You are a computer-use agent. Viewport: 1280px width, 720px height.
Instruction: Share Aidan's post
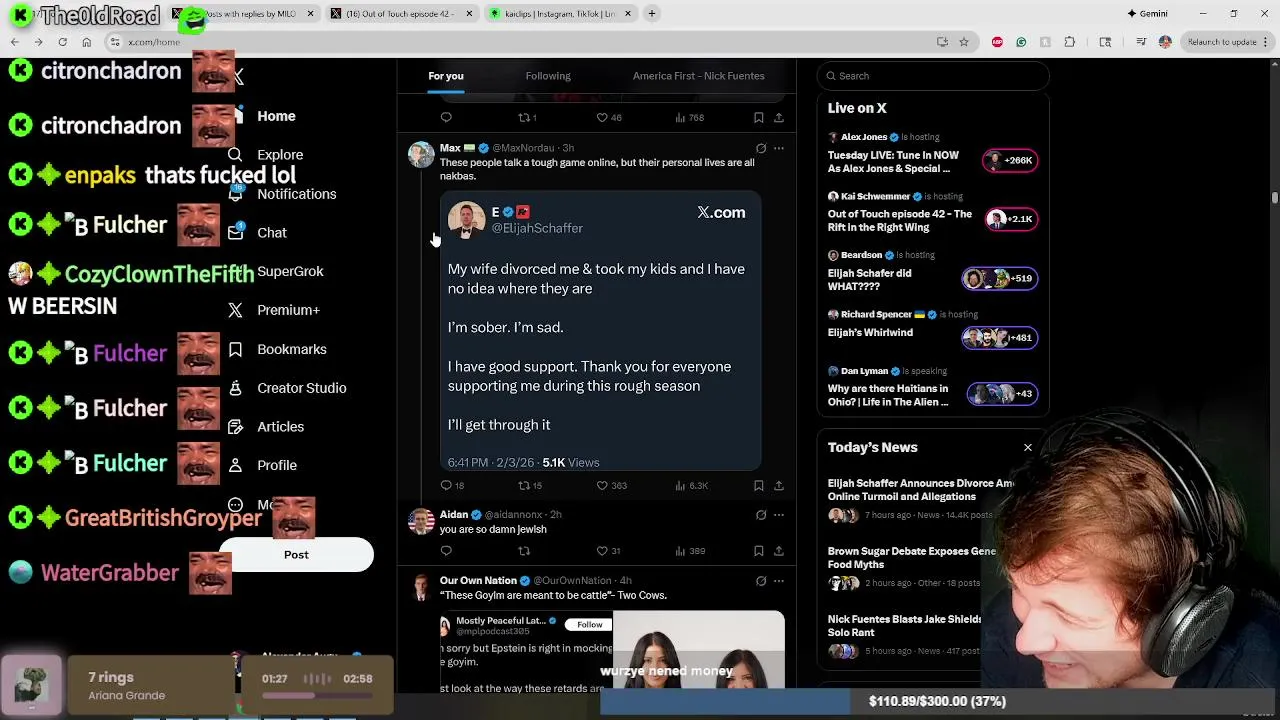779,551
